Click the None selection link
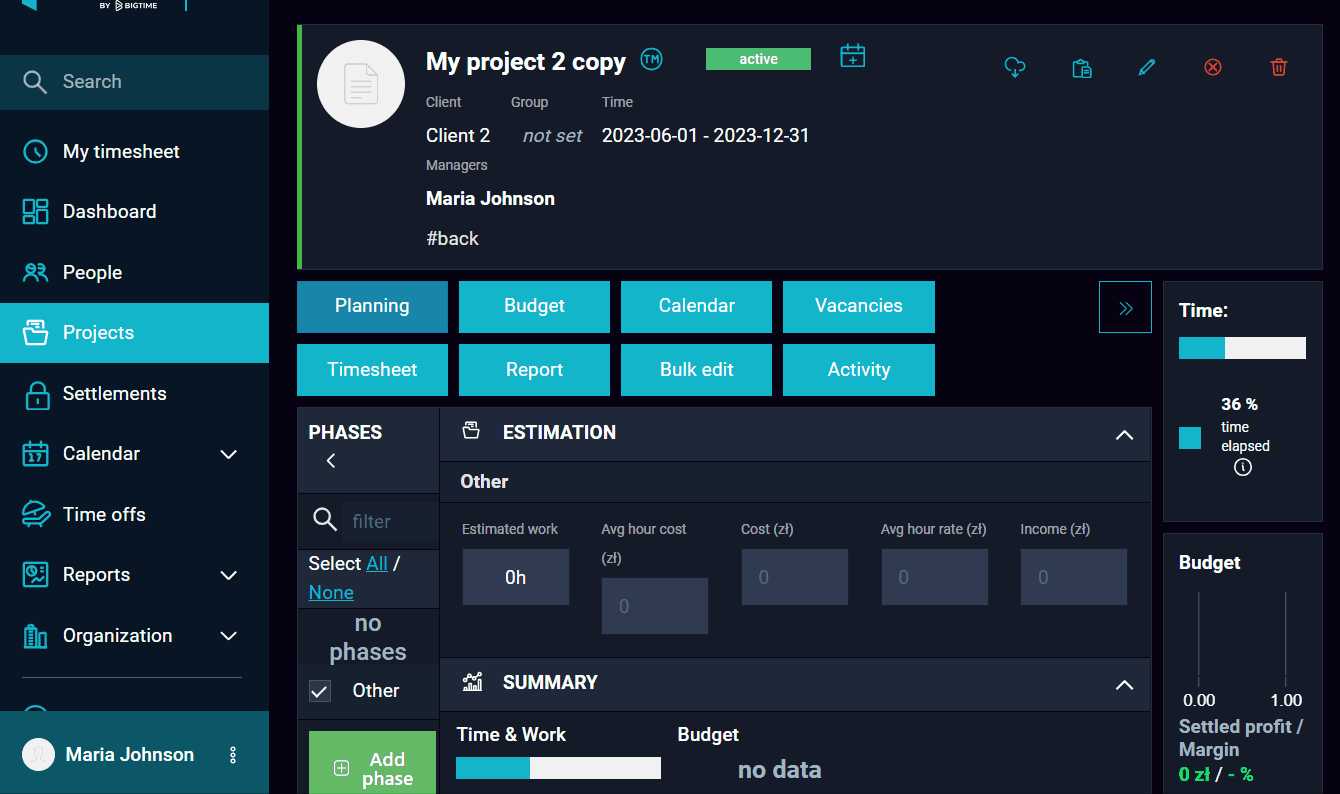 pyautogui.click(x=331, y=593)
